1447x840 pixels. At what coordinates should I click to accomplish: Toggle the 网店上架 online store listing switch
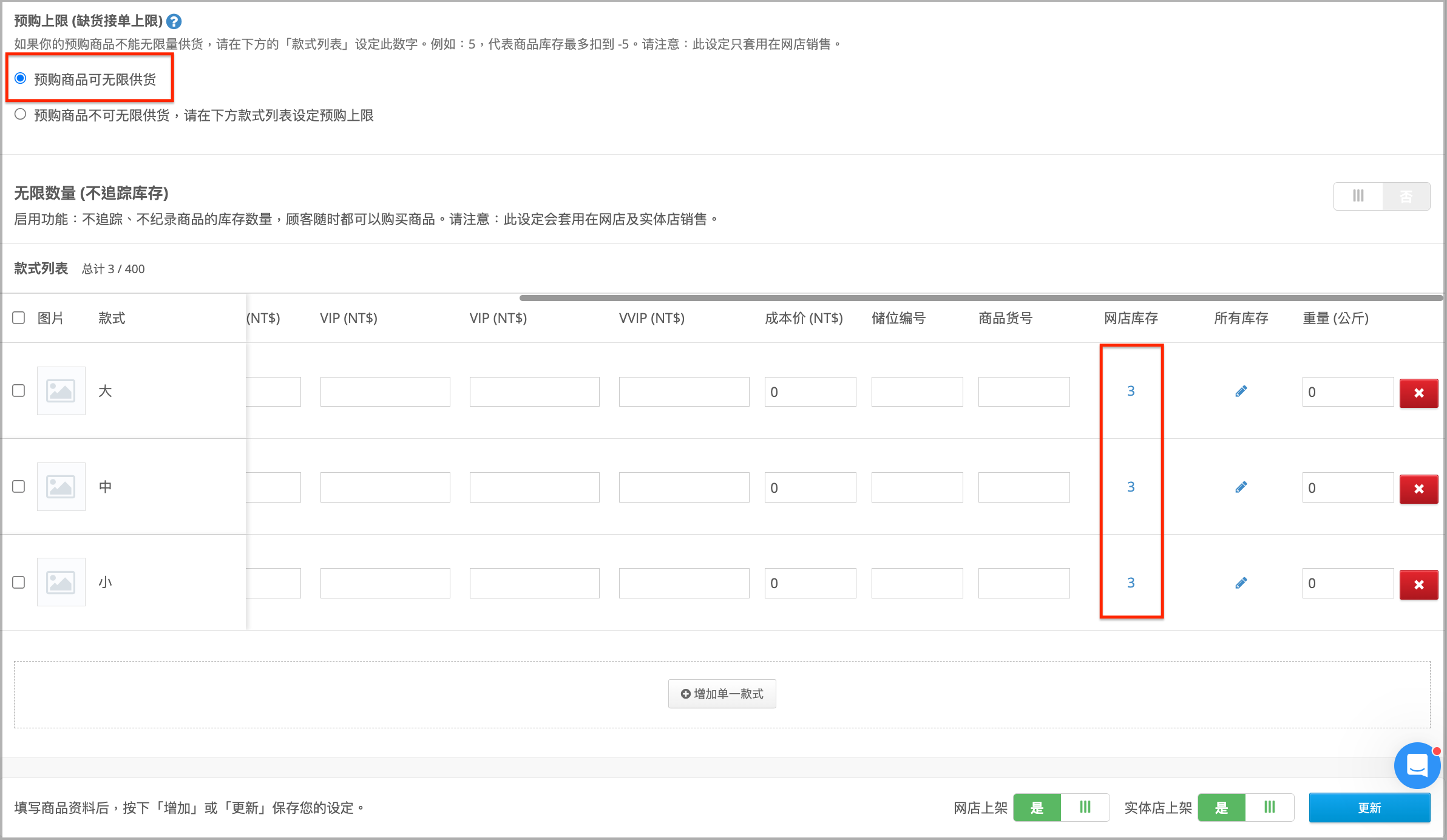(x=1061, y=807)
